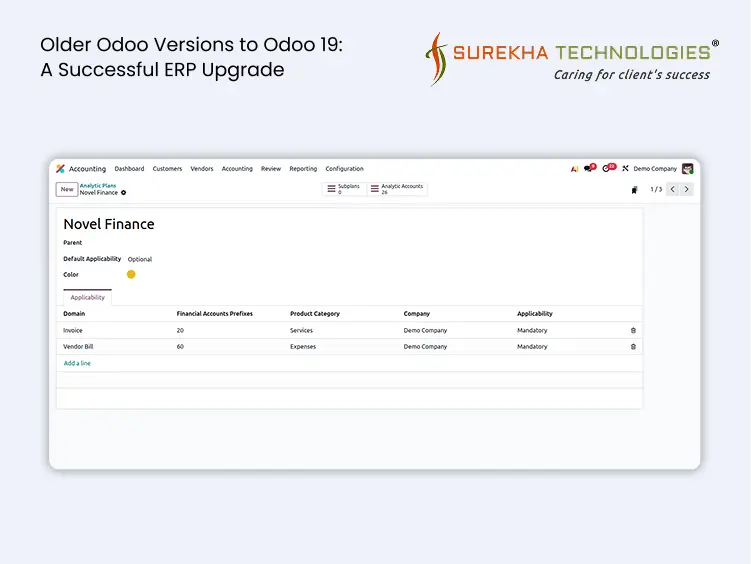Click the New button
The image size is (751, 564).
pos(67,189)
